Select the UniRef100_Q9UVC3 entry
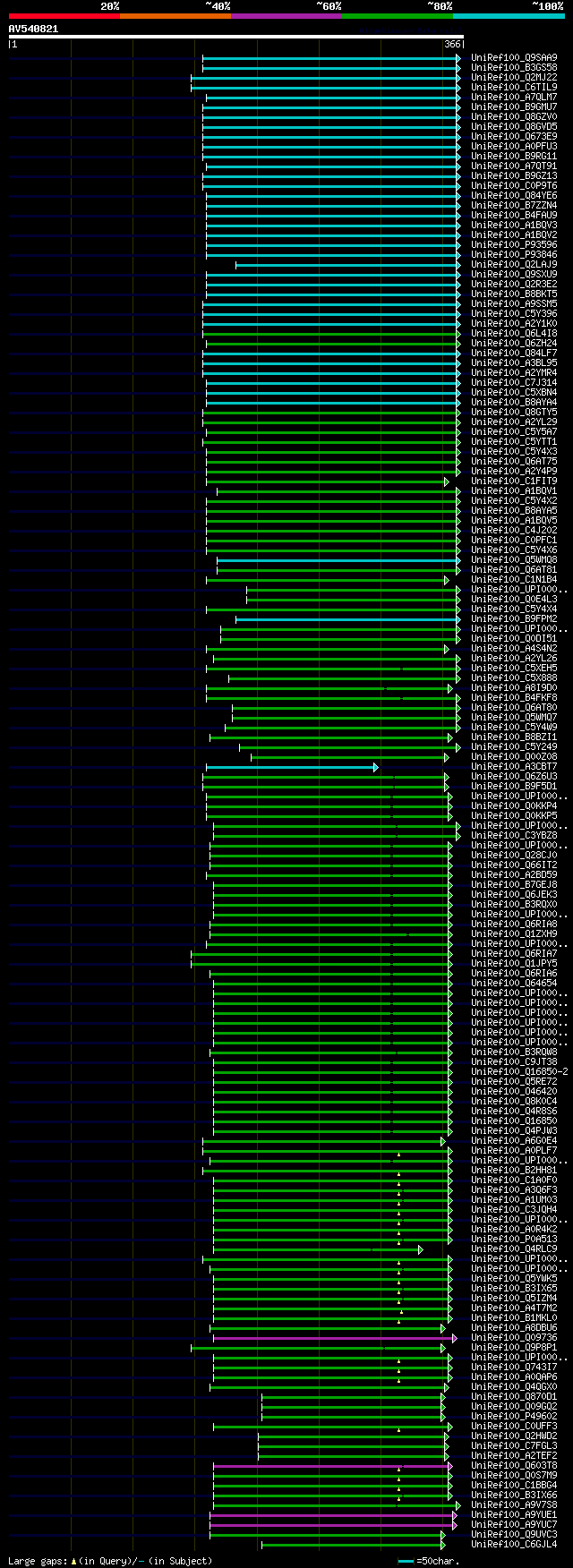 tap(514, 1535)
